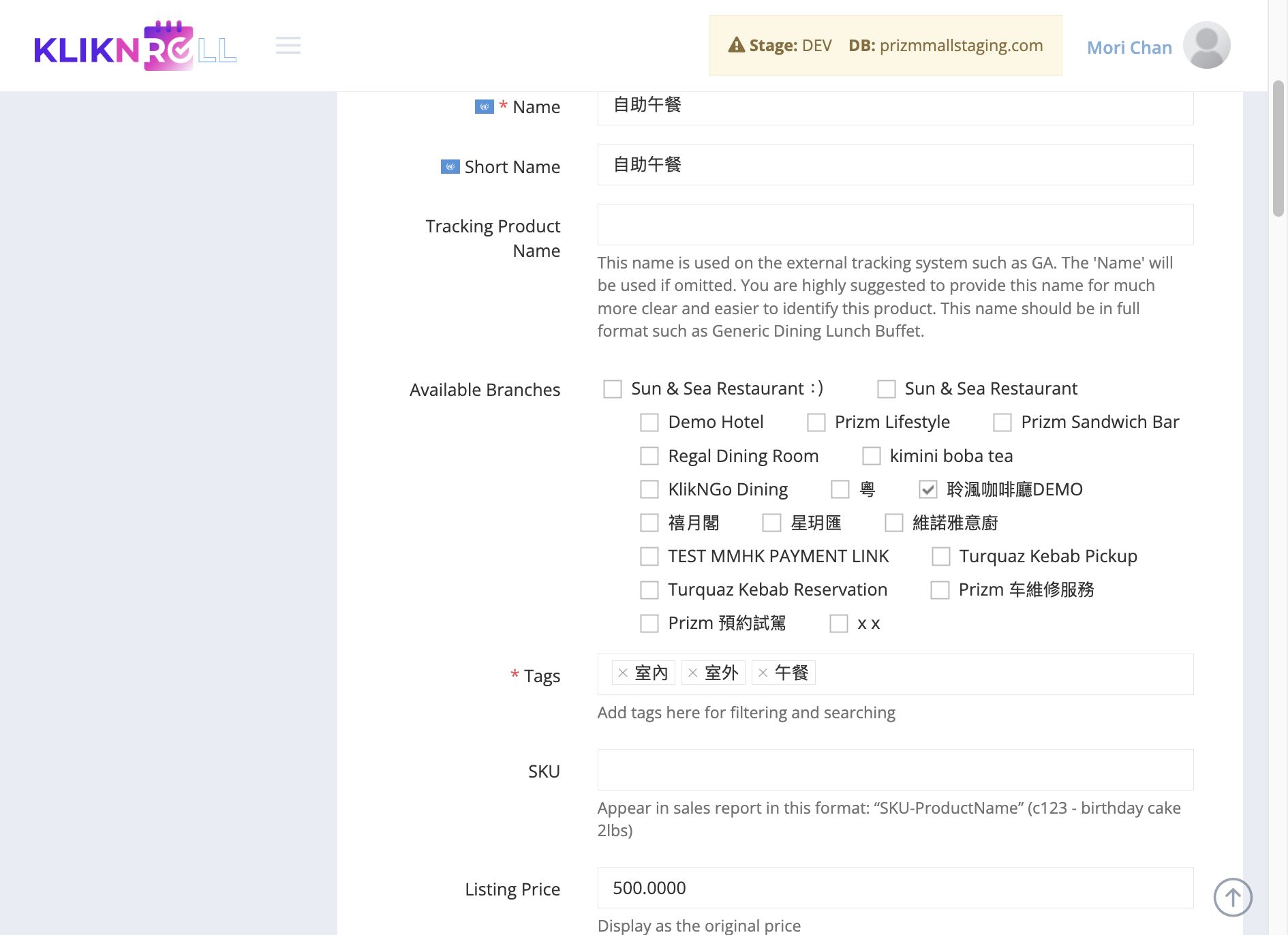Uncheck the 聆渢咖啡廳DEMO branch
The height and width of the screenshot is (935, 1288).
(928, 489)
